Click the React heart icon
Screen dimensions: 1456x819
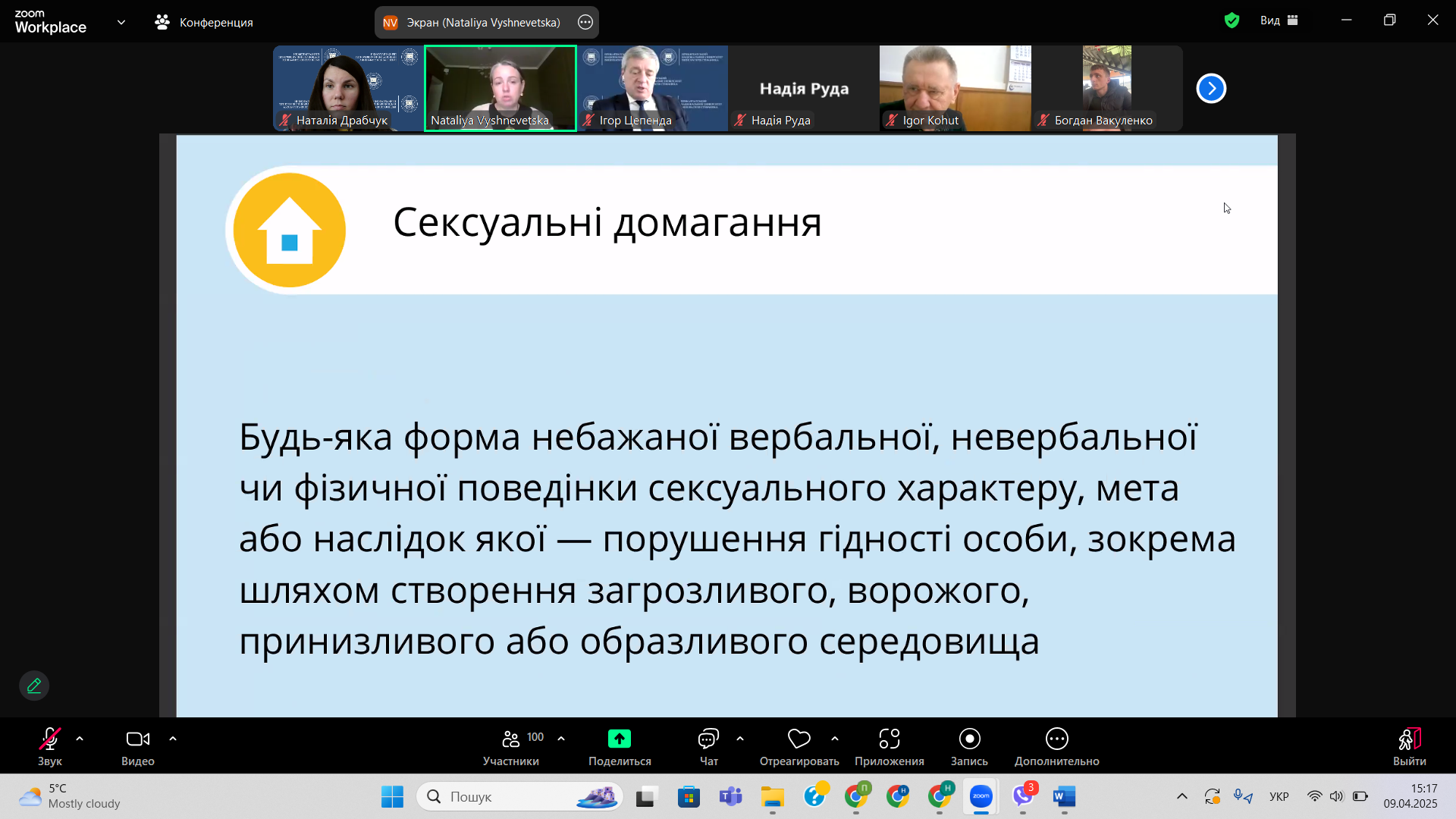pyautogui.click(x=799, y=739)
